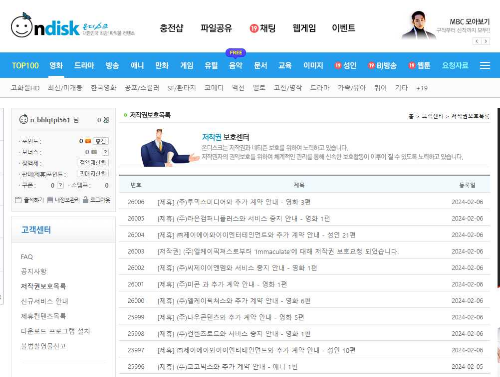The height and width of the screenshot is (377, 500).
Task: Switch to the 문서 category tab
Action: [261, 65]
